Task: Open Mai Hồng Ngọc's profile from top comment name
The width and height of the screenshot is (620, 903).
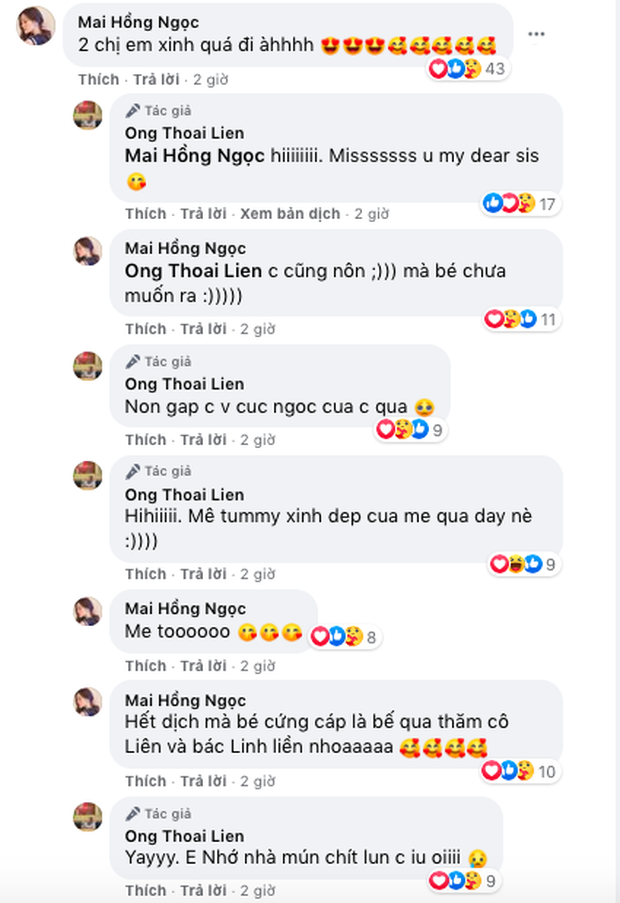Action: click(x=139, y=22)
